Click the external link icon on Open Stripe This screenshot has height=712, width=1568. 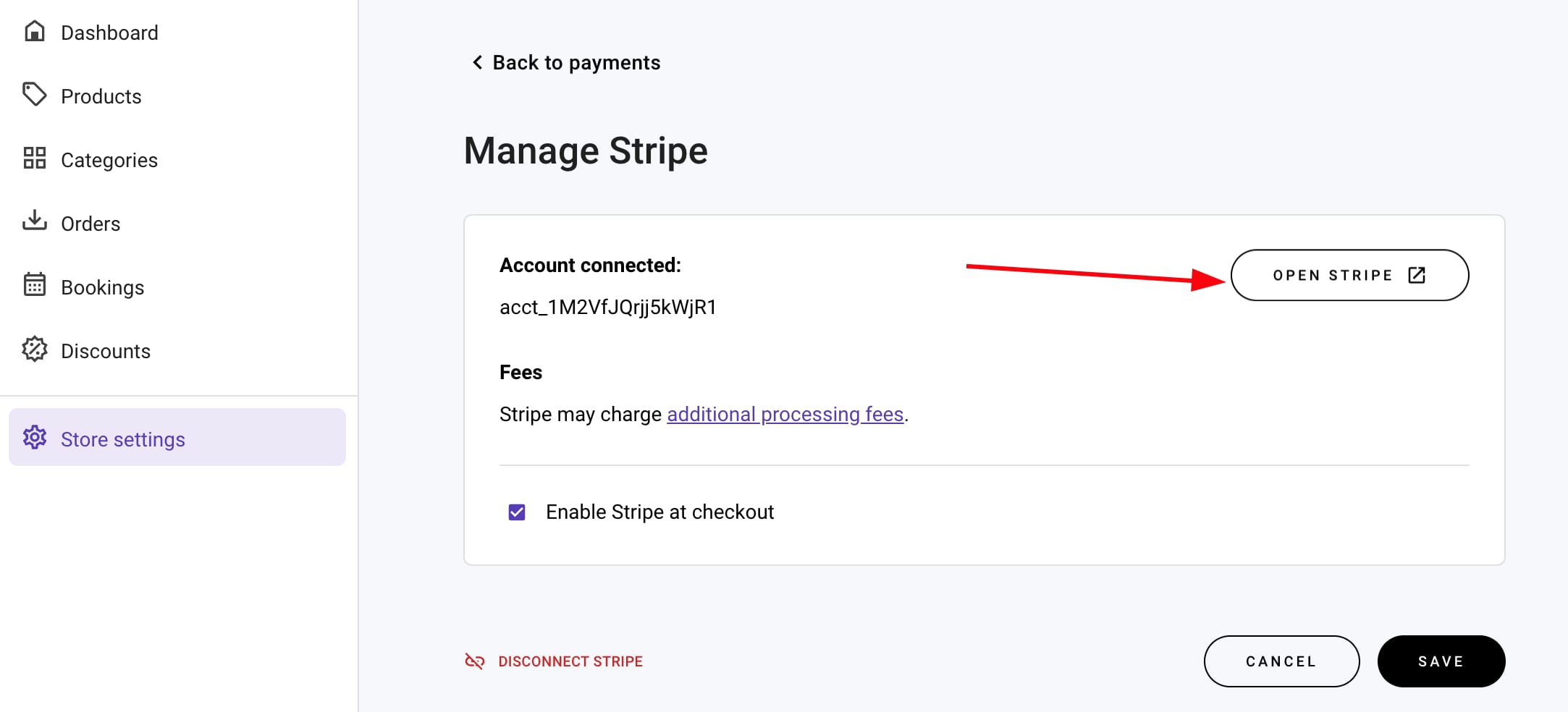click(x=1416, y=275)
